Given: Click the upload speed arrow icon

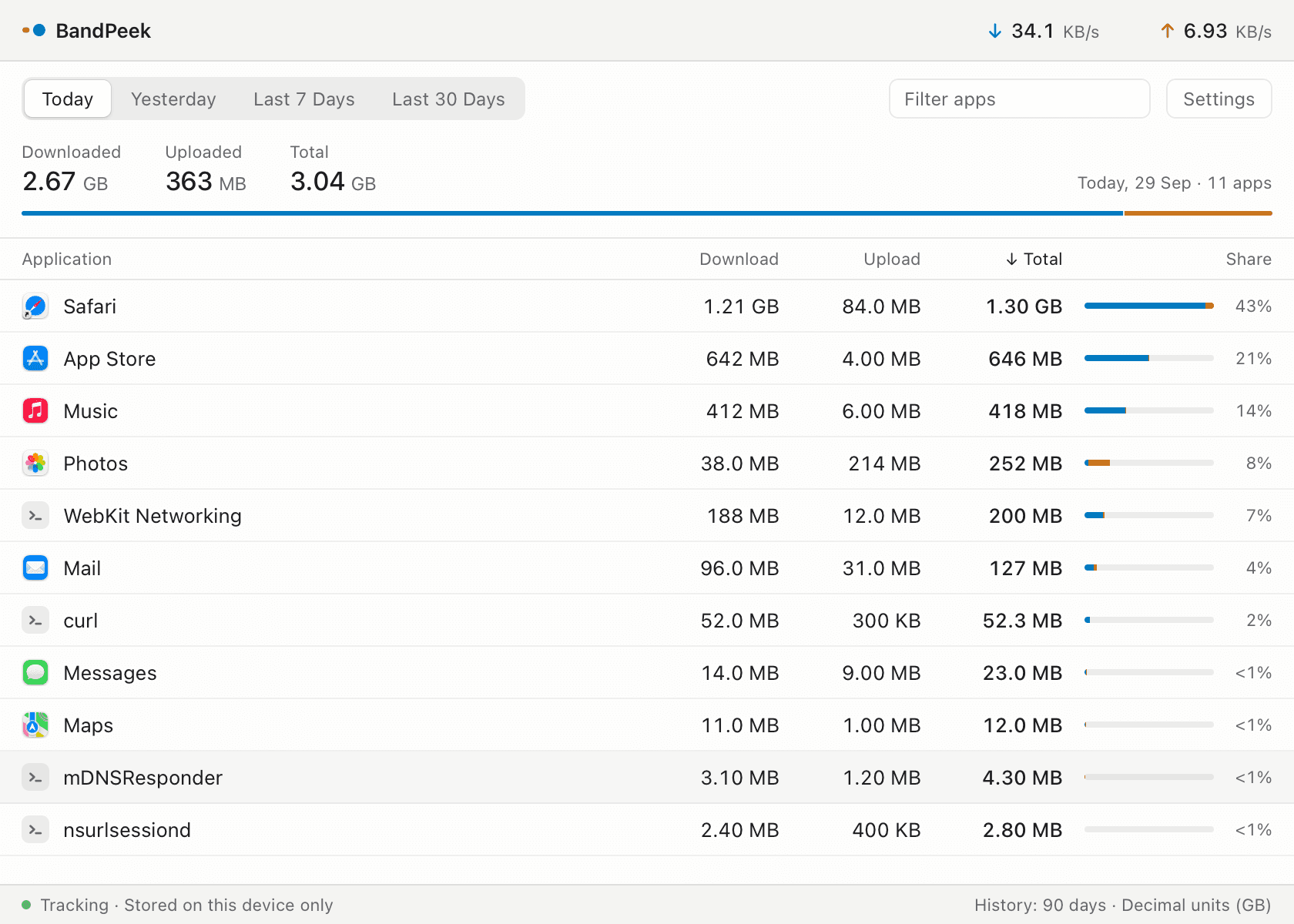Looking at the screenshot, I should click(x=1167, y=31).
